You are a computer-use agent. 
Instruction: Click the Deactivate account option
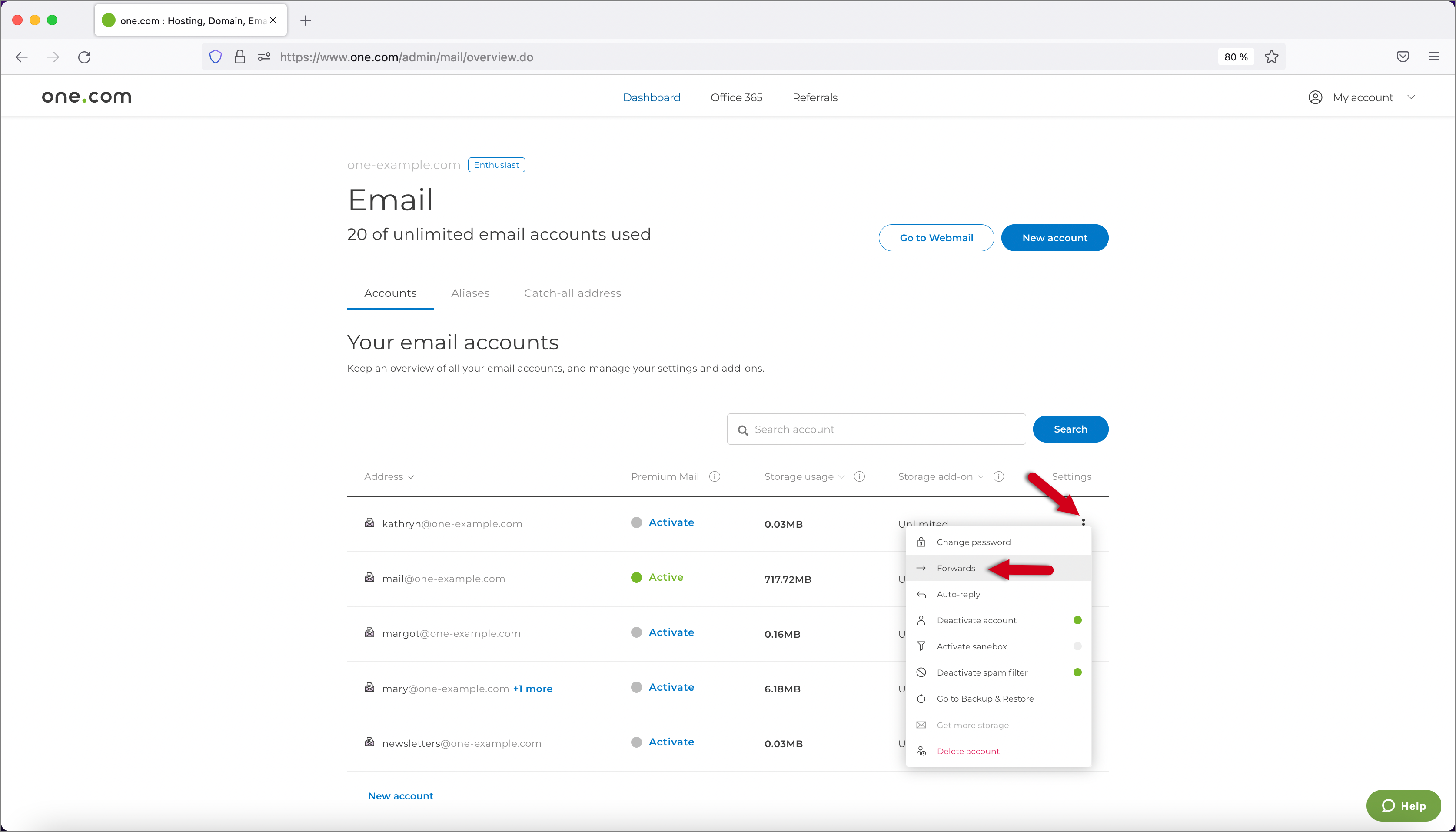pyautogui.click(x=977, y=620)
